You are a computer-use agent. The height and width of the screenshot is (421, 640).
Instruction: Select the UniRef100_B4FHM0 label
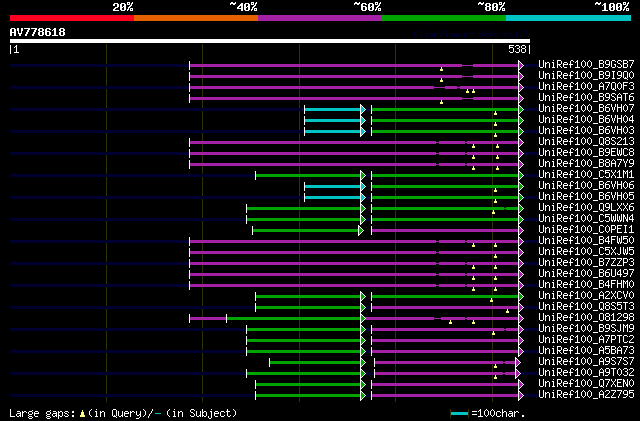(x=586, y=285)
